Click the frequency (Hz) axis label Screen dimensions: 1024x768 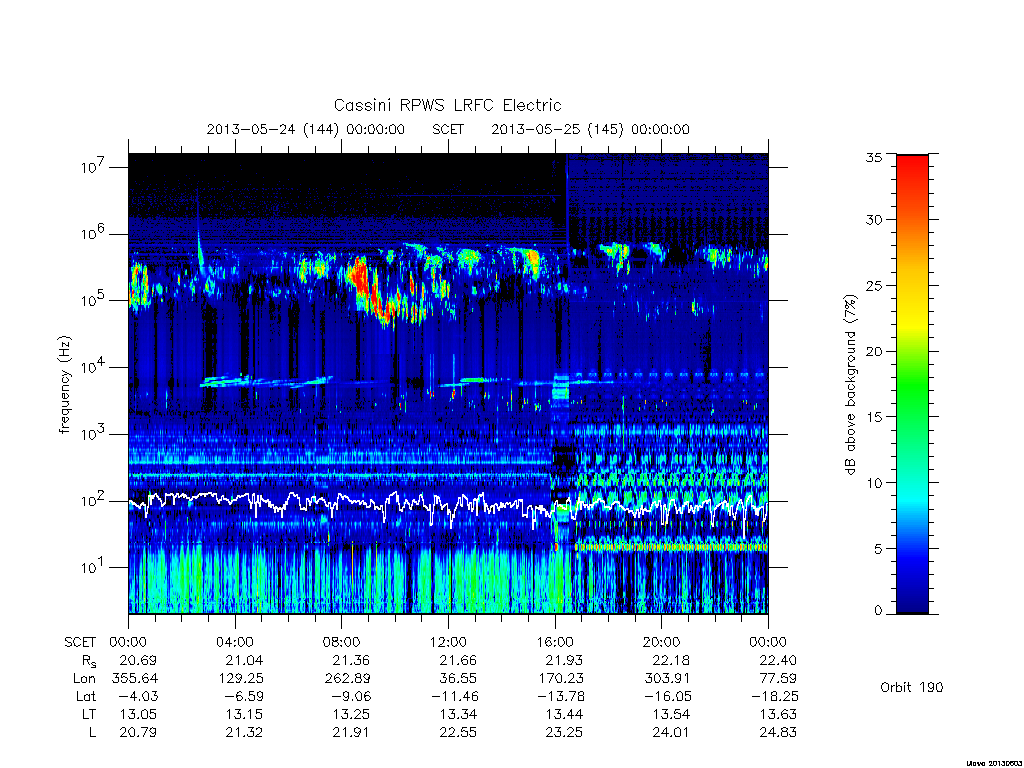tap(65, 385)
